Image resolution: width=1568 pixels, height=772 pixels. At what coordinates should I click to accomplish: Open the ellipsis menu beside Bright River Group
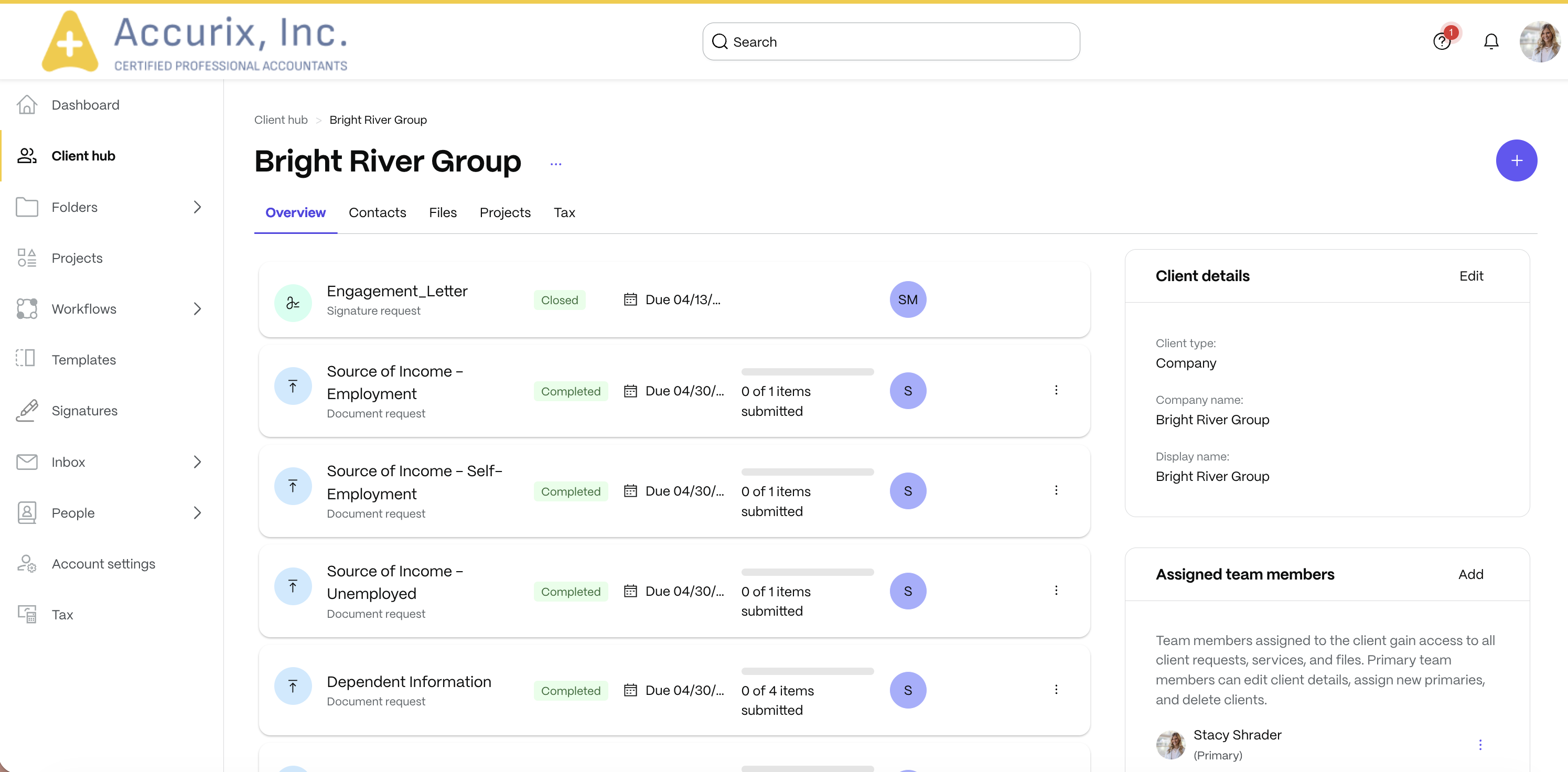point(555,164)
